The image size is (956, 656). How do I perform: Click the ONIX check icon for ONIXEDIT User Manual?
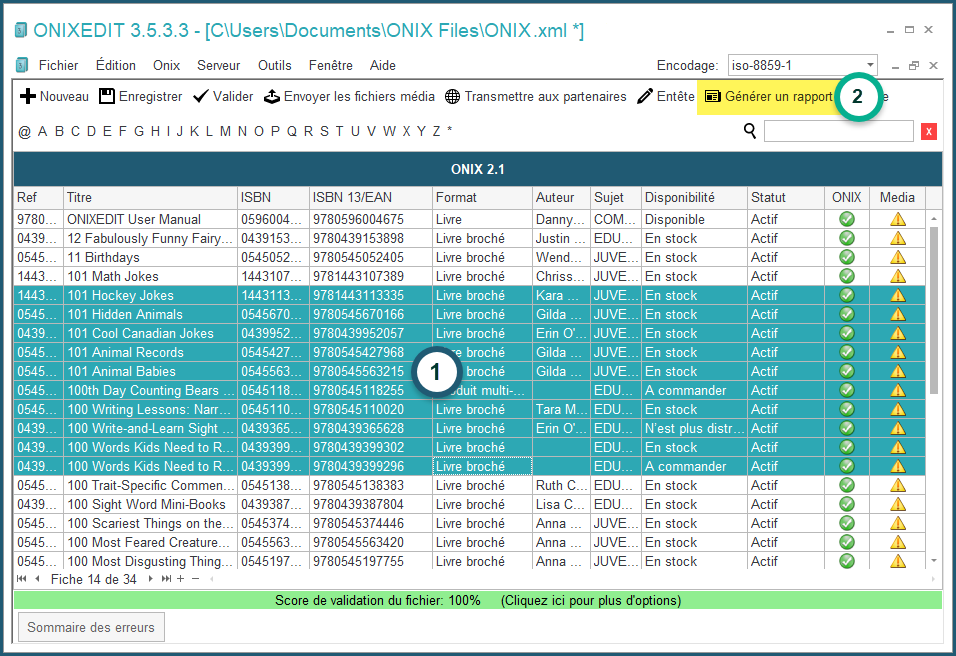(847, 219)
